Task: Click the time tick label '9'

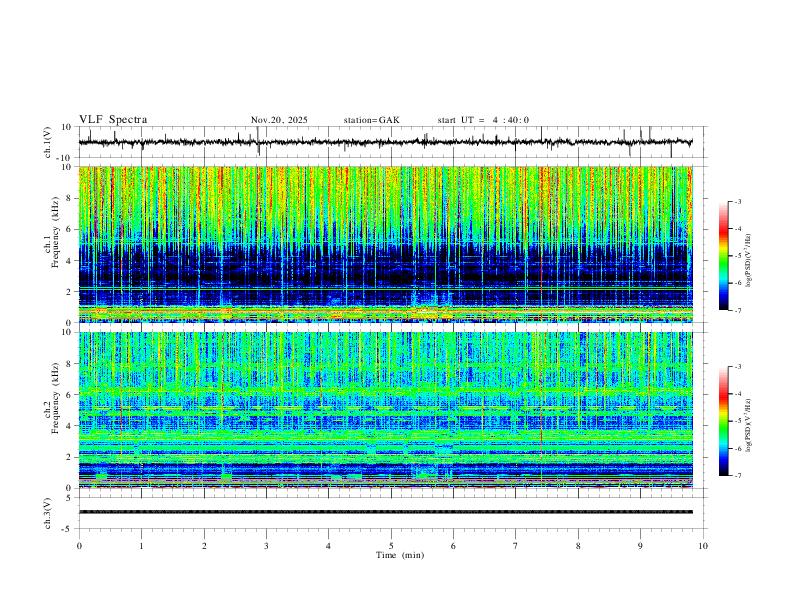Action: tap(640, 546)
